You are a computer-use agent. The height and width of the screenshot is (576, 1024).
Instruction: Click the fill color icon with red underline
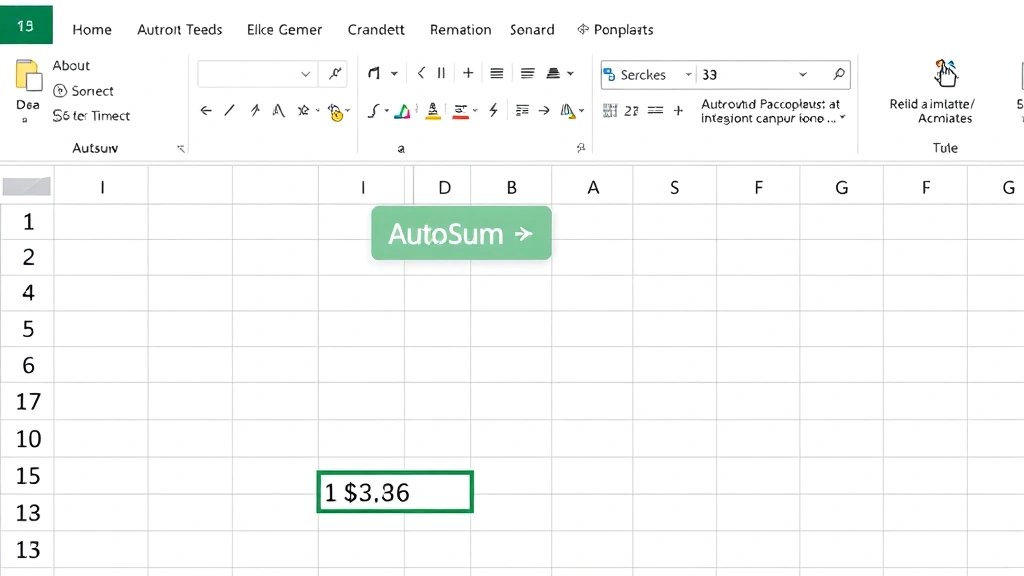pyautogui.click(x=460, y=111)
